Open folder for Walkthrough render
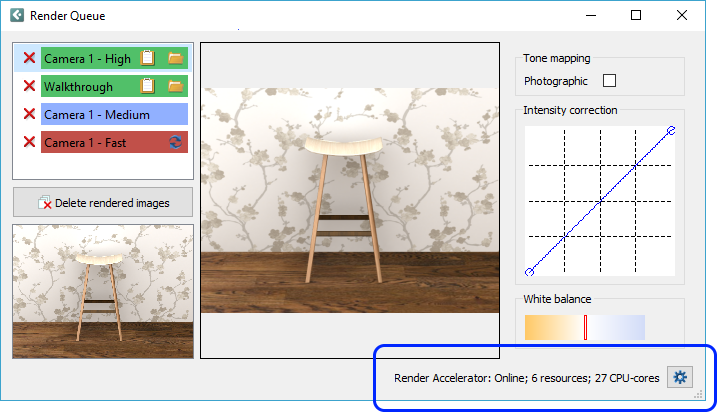The width and height of the screenshot is (718, 412). click(176, 86)
